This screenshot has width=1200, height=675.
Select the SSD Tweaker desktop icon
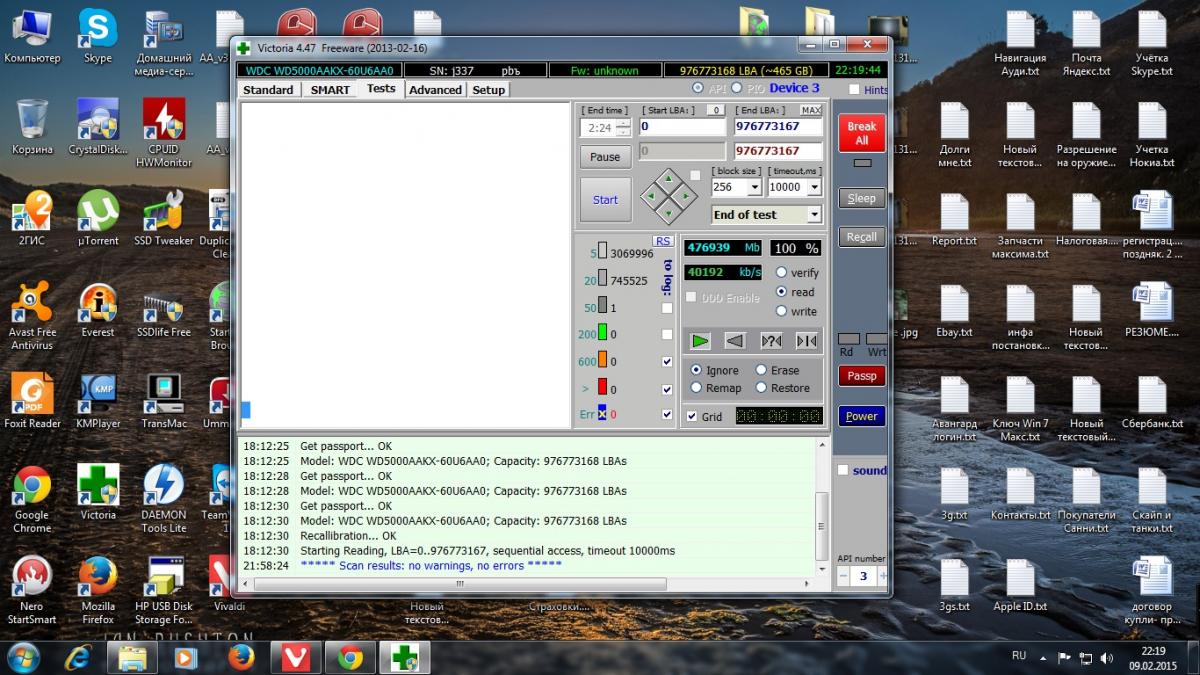(x=164, y=217)
